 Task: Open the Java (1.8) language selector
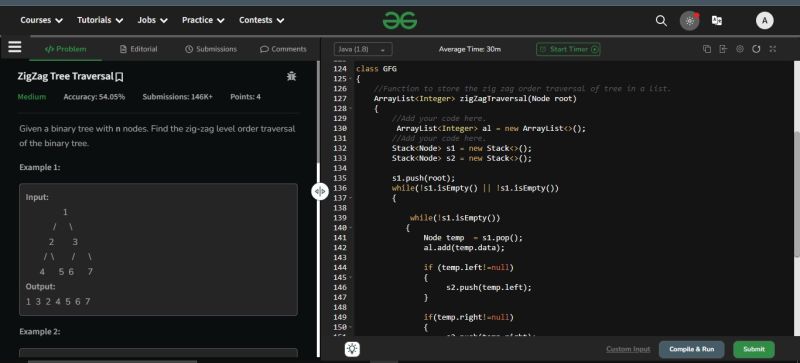[x=363, y=50]
